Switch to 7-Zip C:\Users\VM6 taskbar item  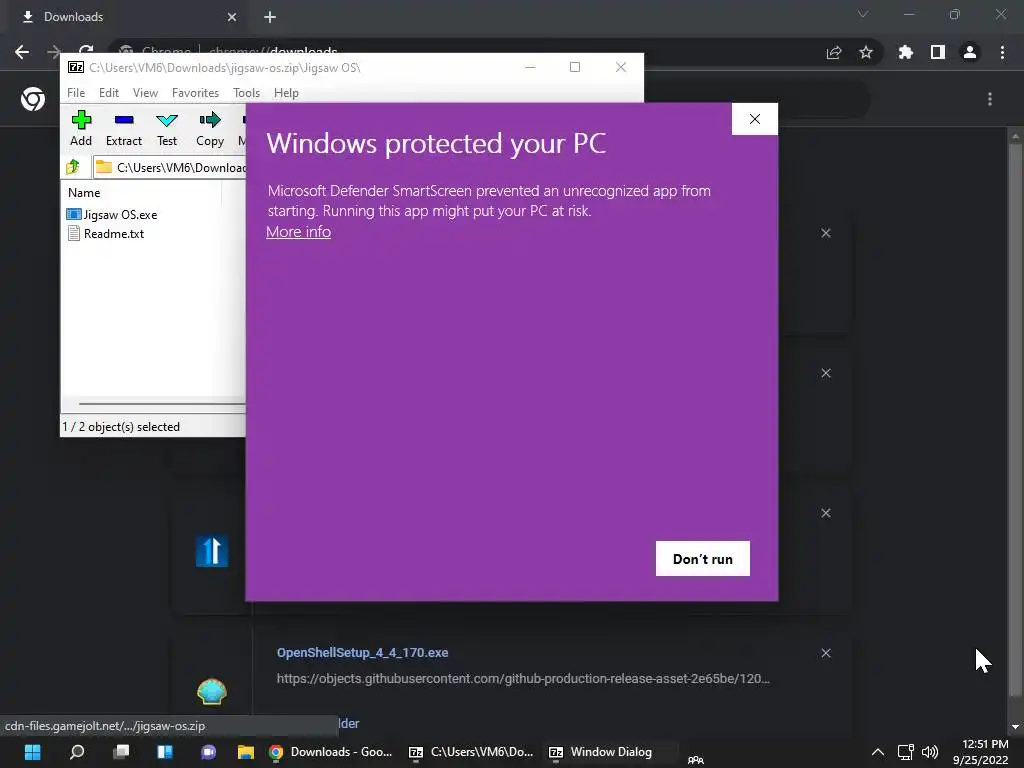(472, 752)
